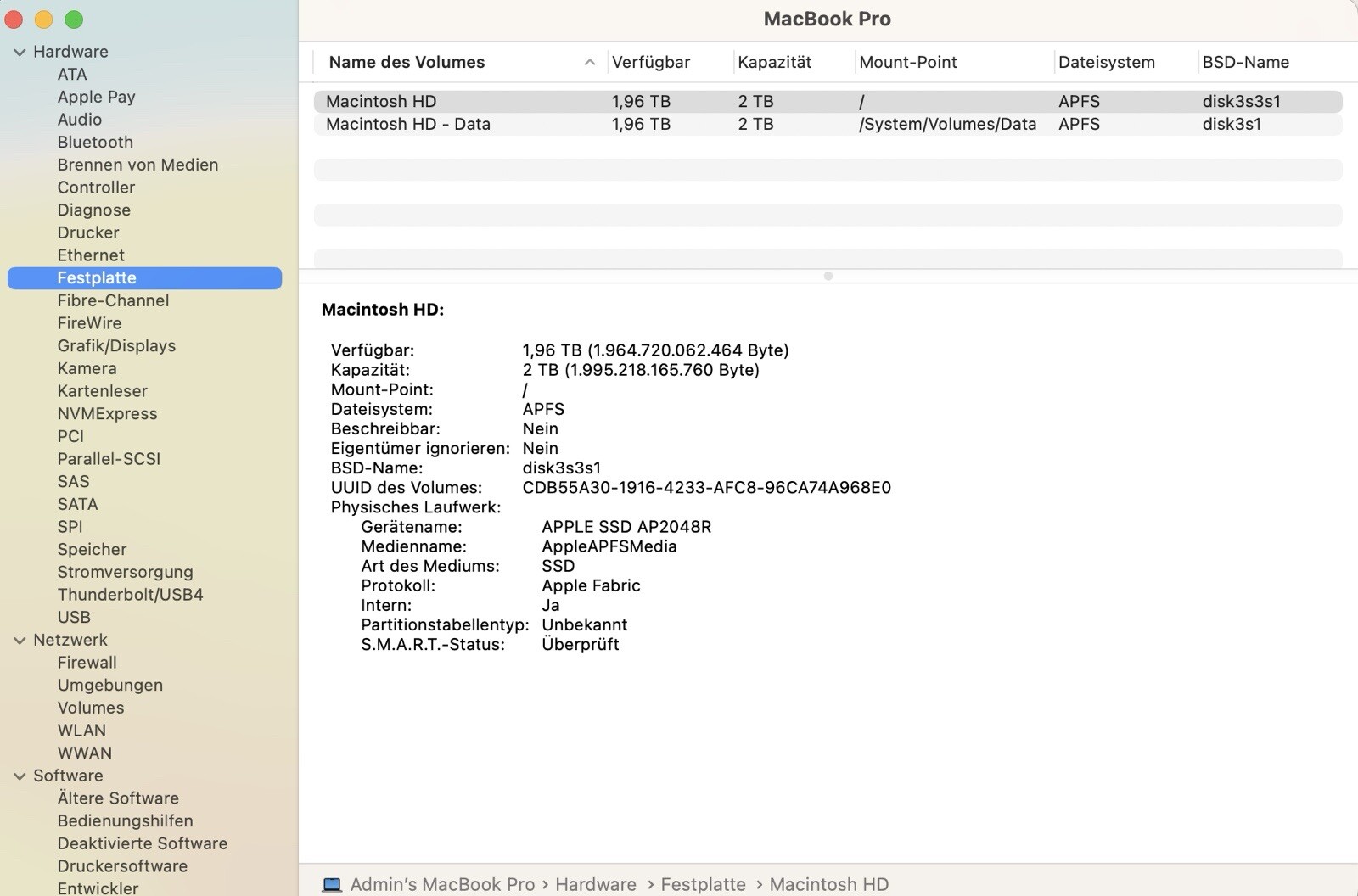
Task: Sort by the BSD-Name column header
Action: point(1245,62)
